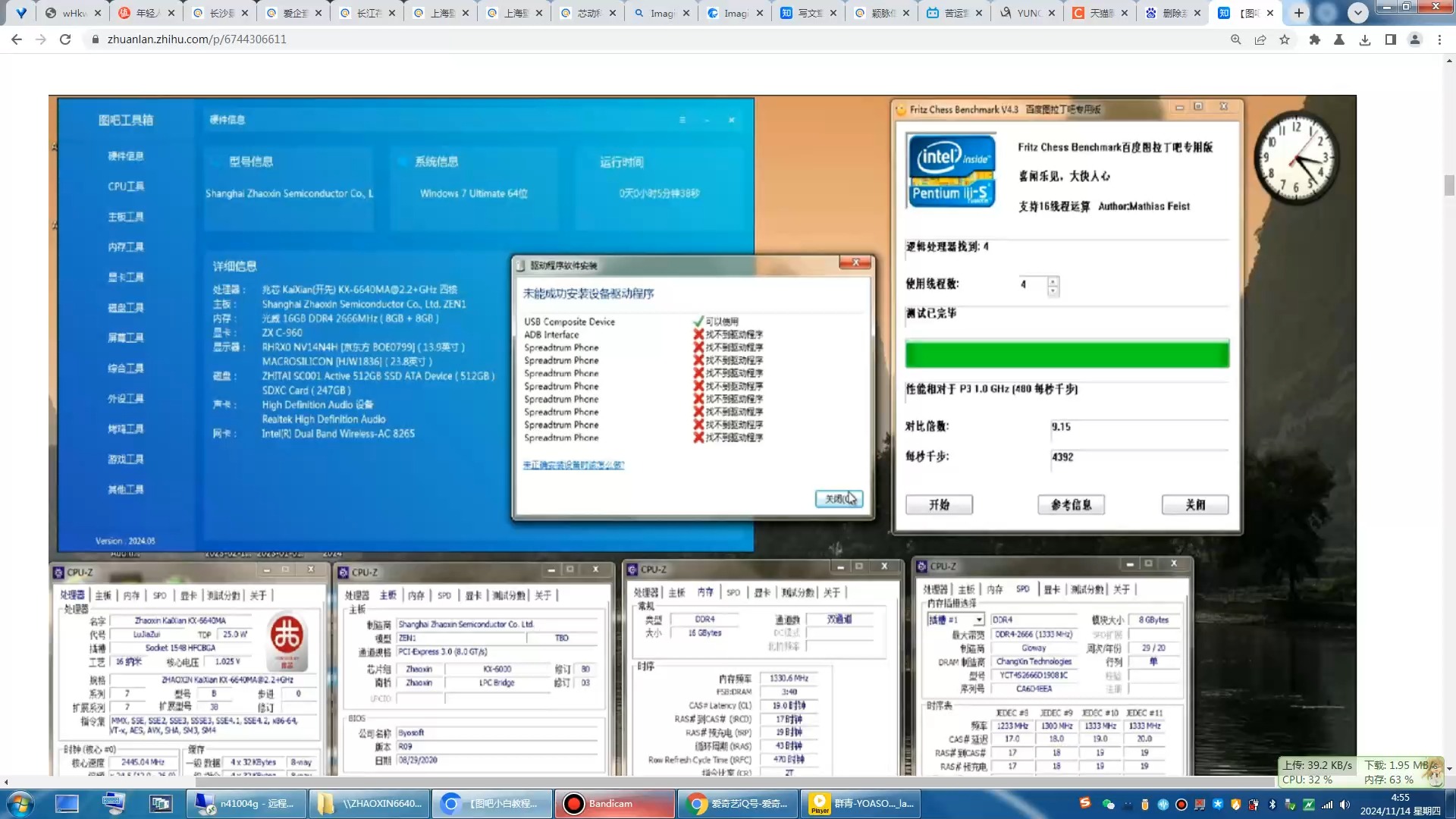Click the address bar URL
Screen dimensions: 1456x819
pos(197,39)
